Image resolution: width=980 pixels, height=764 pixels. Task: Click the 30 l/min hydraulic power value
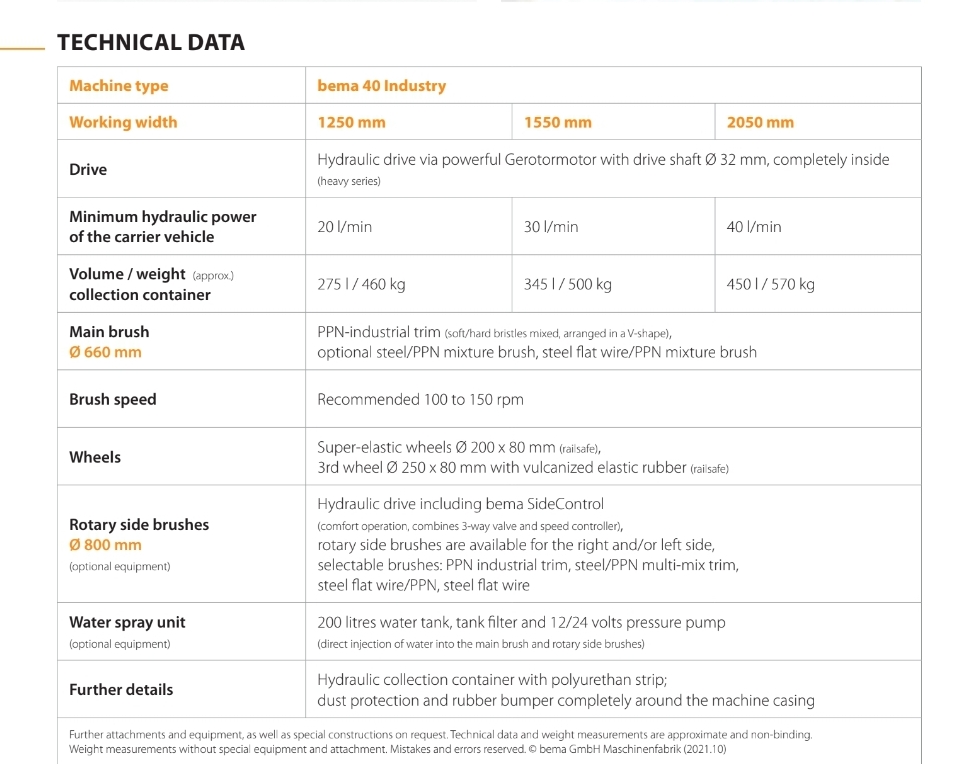tap(551, 227)
